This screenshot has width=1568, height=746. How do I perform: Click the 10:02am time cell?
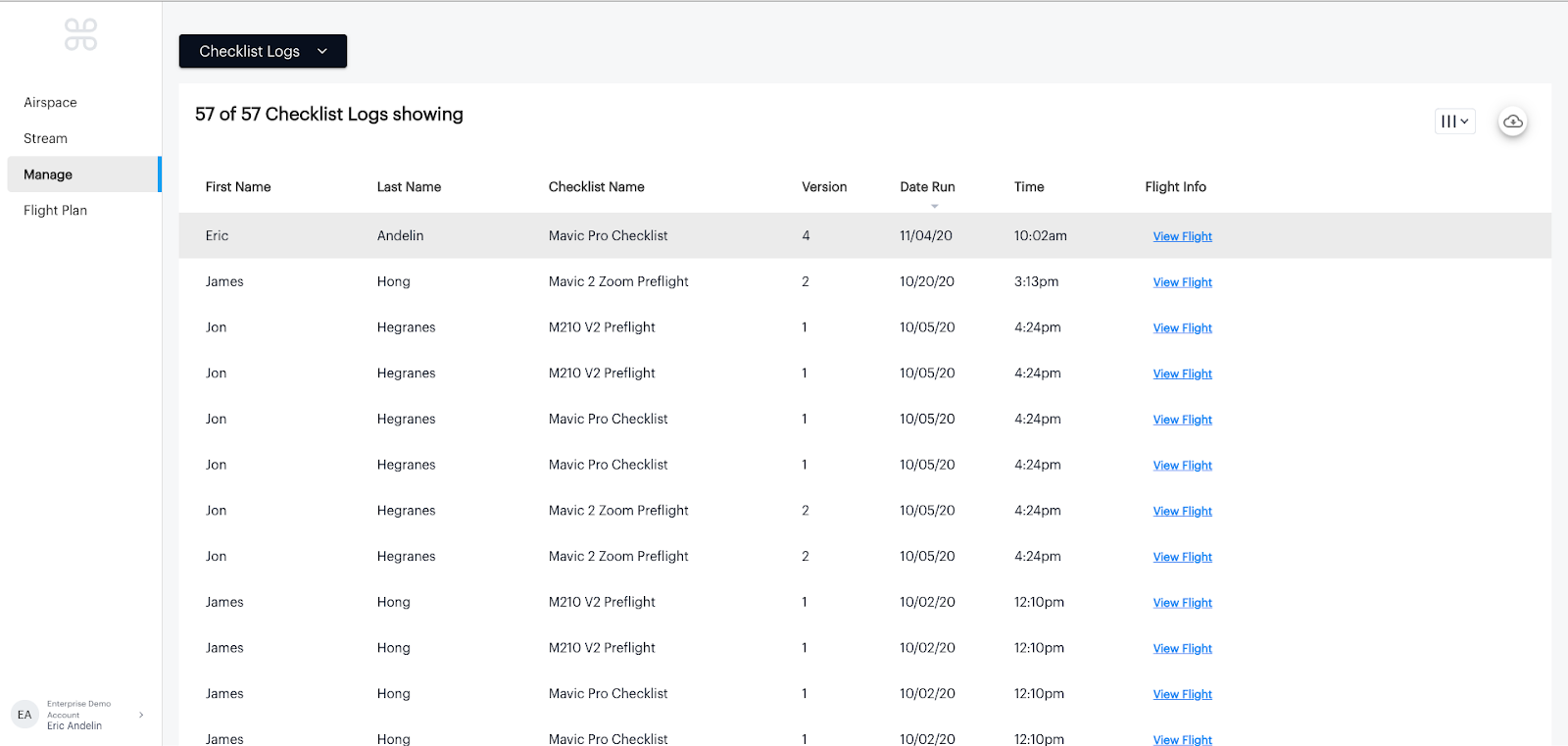[x=1041, y=235]
